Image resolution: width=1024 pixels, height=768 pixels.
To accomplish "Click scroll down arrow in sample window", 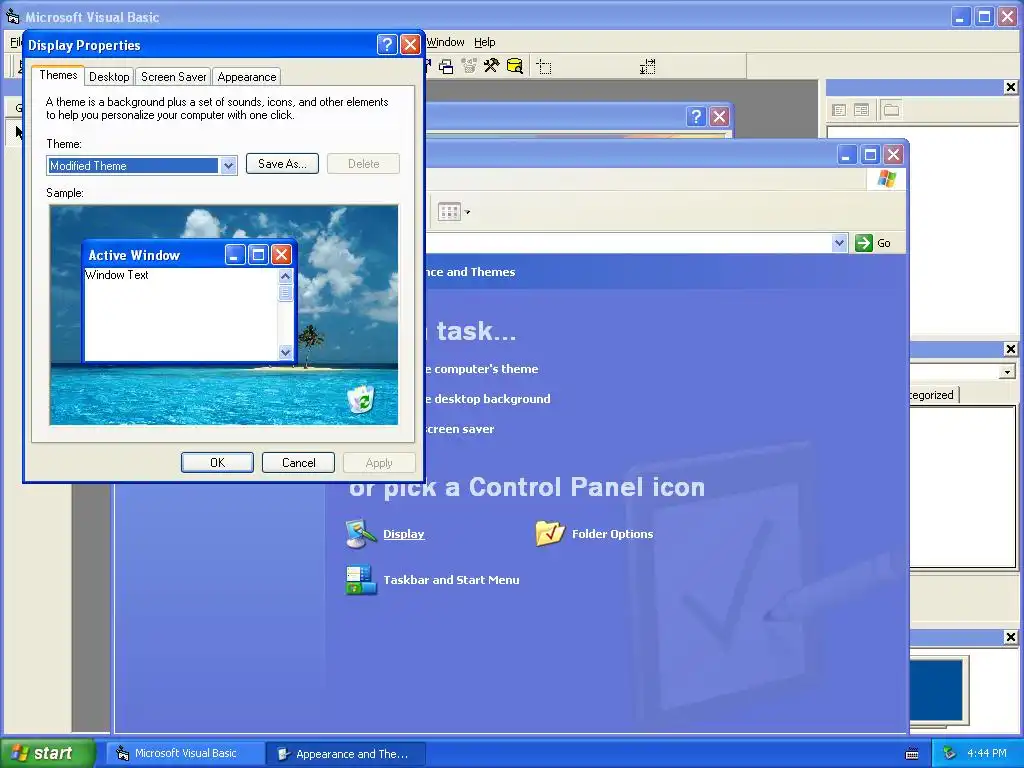I will click(285, 352).
